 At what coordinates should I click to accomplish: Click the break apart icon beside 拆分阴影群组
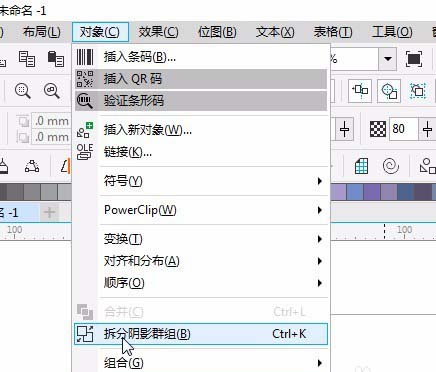[x=85, y=334]
